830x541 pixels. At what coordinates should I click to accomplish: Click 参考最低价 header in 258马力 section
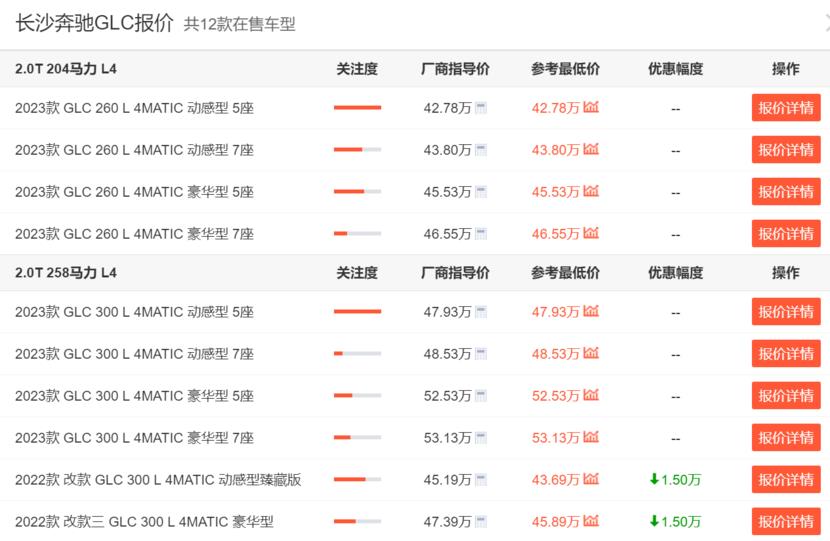pos(565,273)
